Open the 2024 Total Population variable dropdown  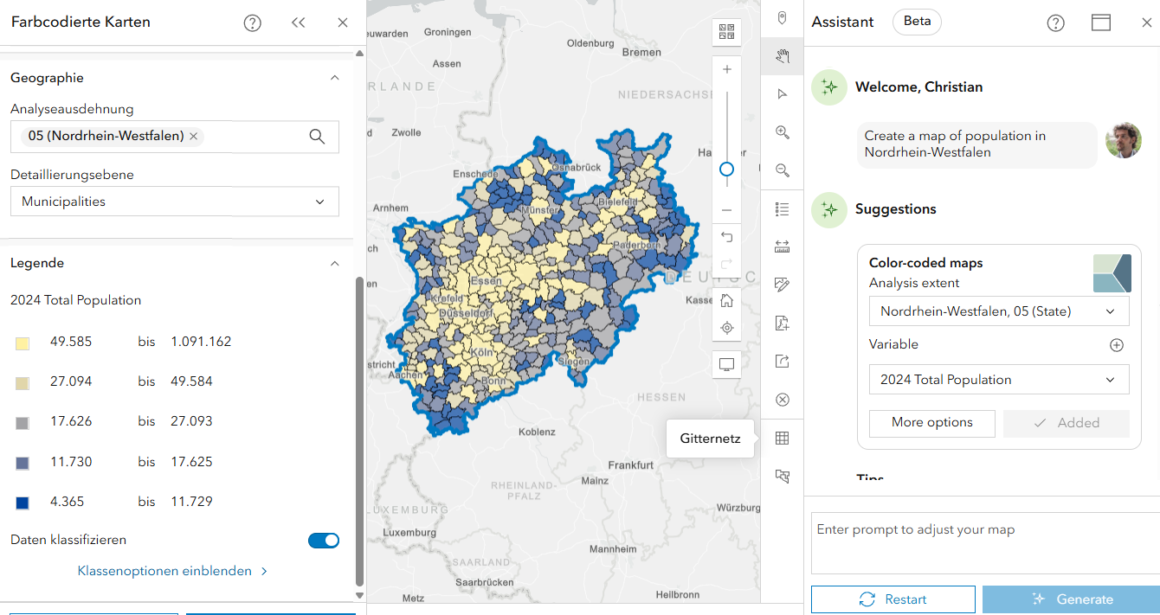pos(999,380)
